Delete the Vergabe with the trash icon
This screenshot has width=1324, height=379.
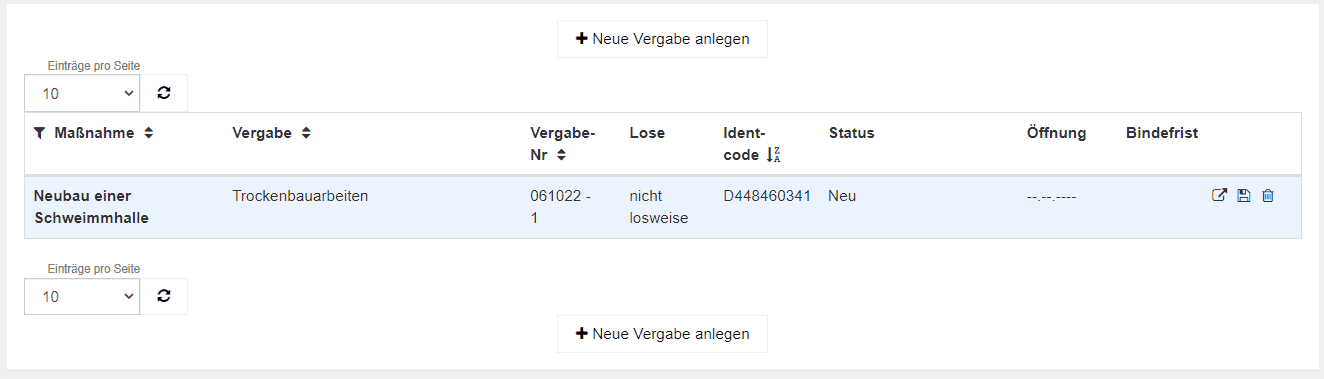tap(1268, 196)
